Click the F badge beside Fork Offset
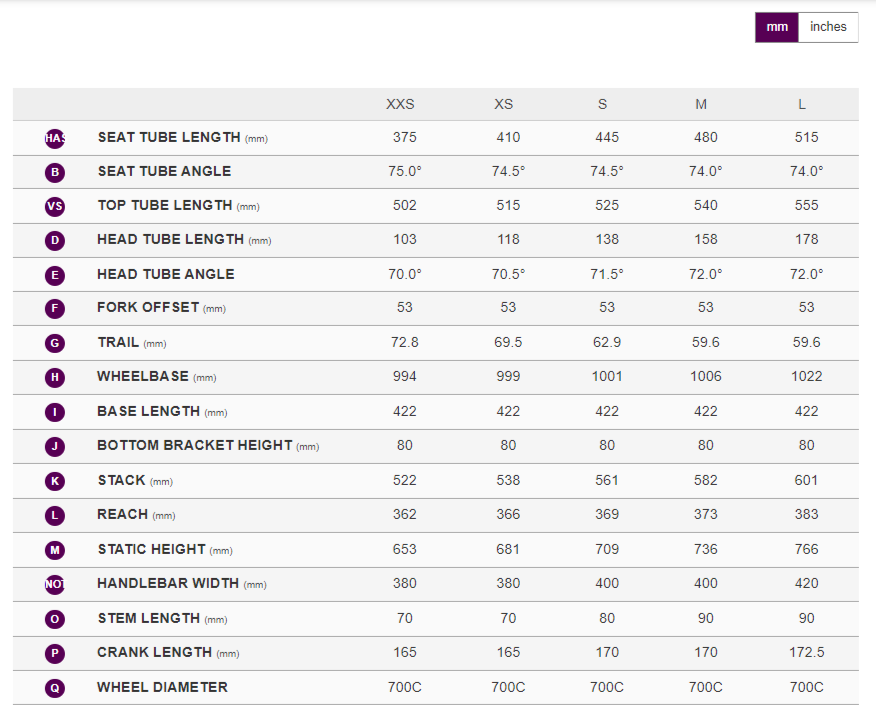This screenshot has height=715, width=876. click(x=55, y=309)
